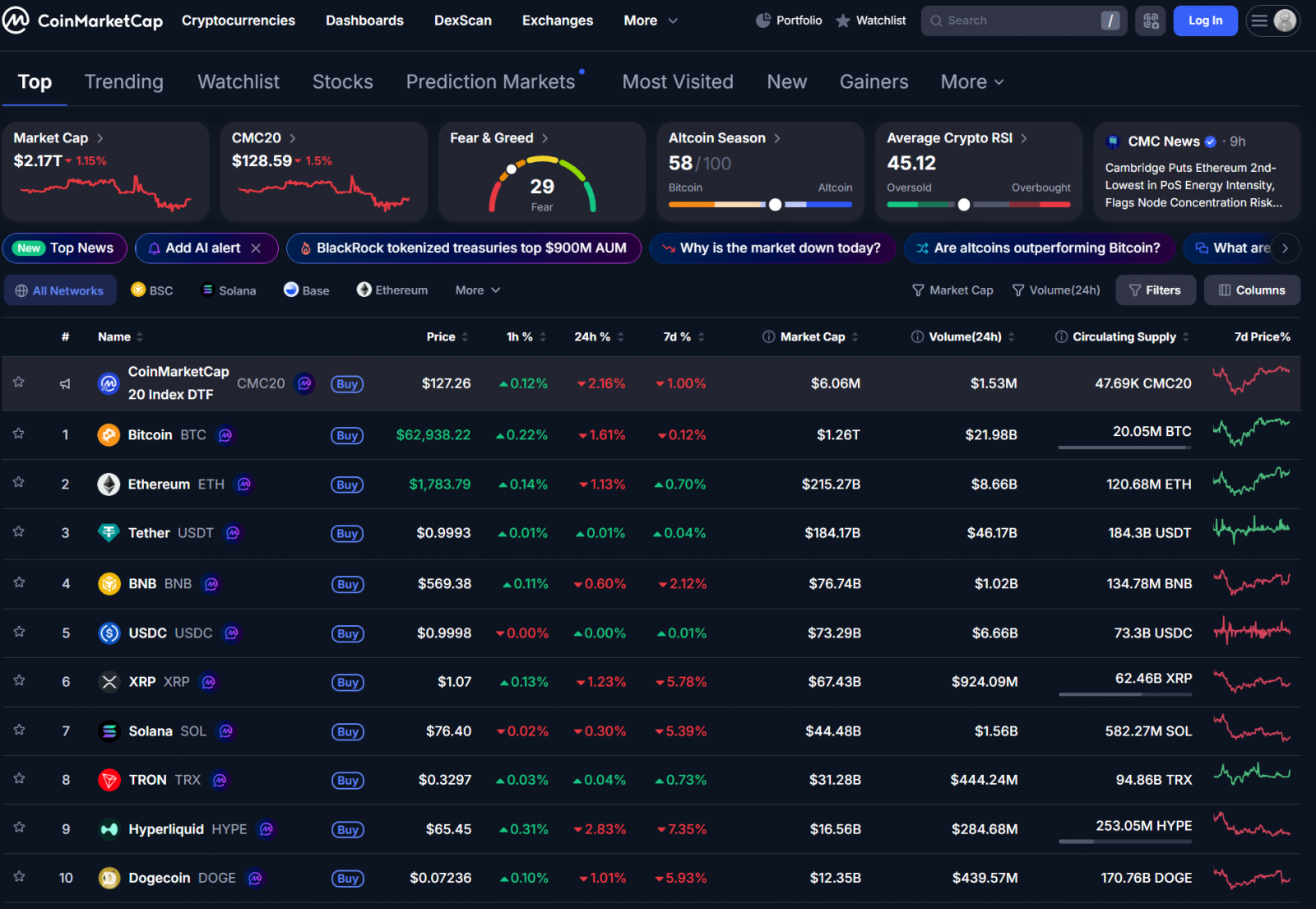Add Ethereum to watchlist with star
Viewport: 1316px width, 909px height.
(19, 482)
